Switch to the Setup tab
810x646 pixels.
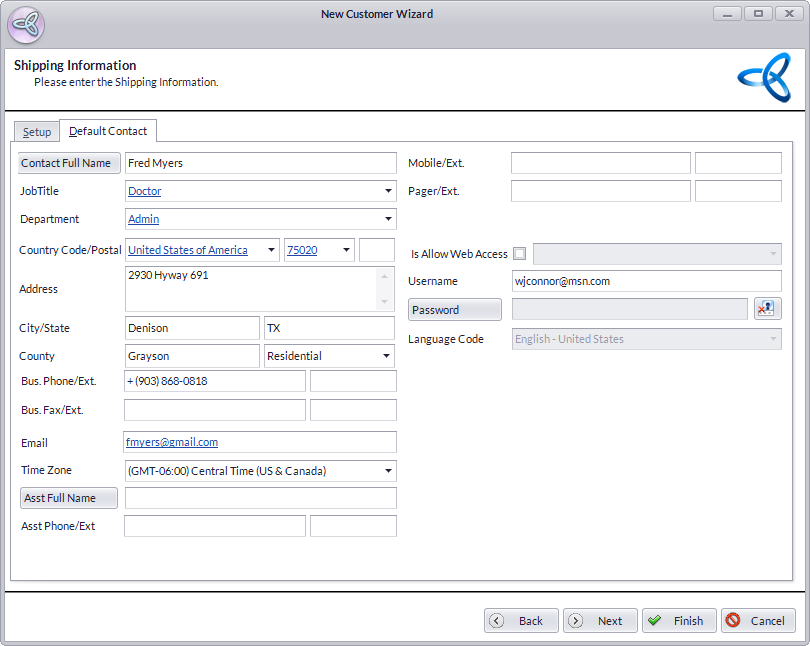[x=37, y=132]
